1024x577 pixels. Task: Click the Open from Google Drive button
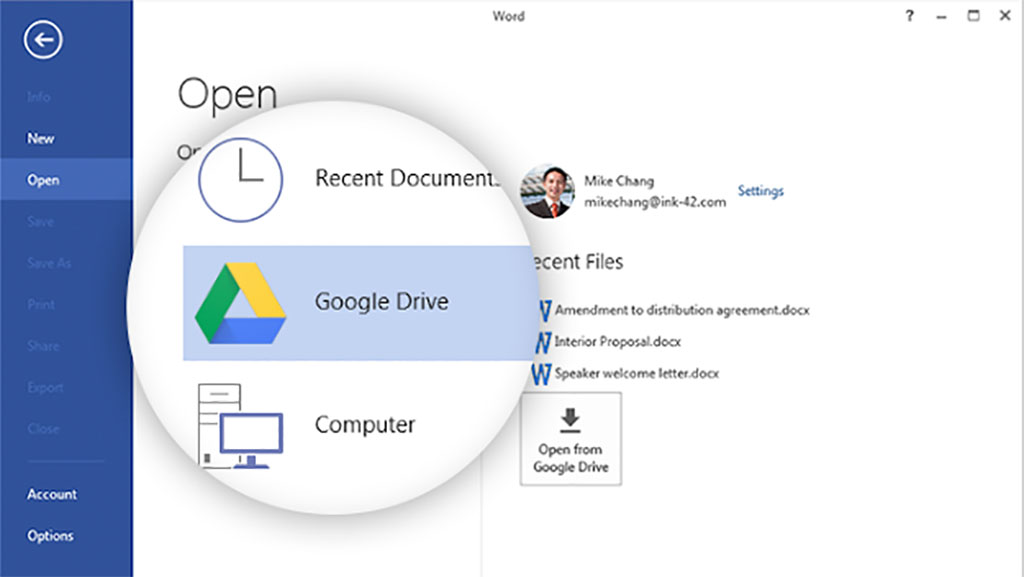571,439
